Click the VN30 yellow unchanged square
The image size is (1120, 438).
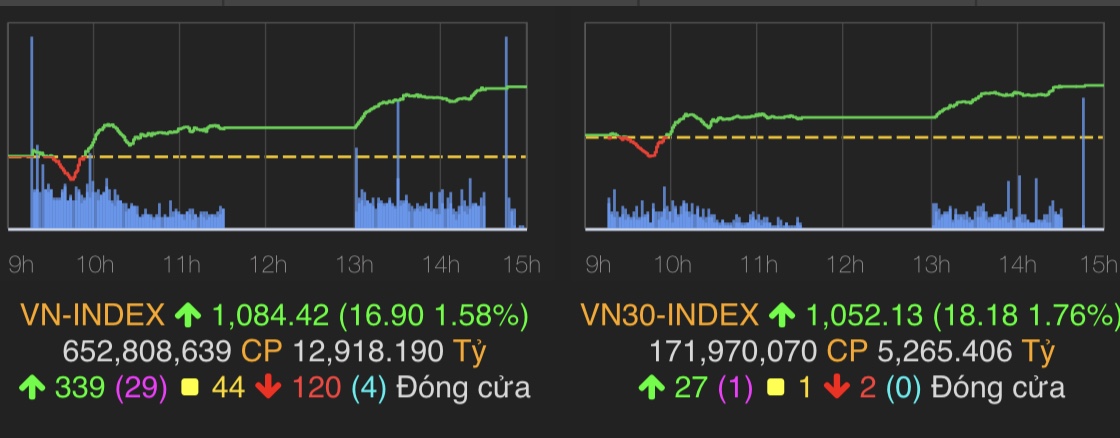[x=776, y=389]
